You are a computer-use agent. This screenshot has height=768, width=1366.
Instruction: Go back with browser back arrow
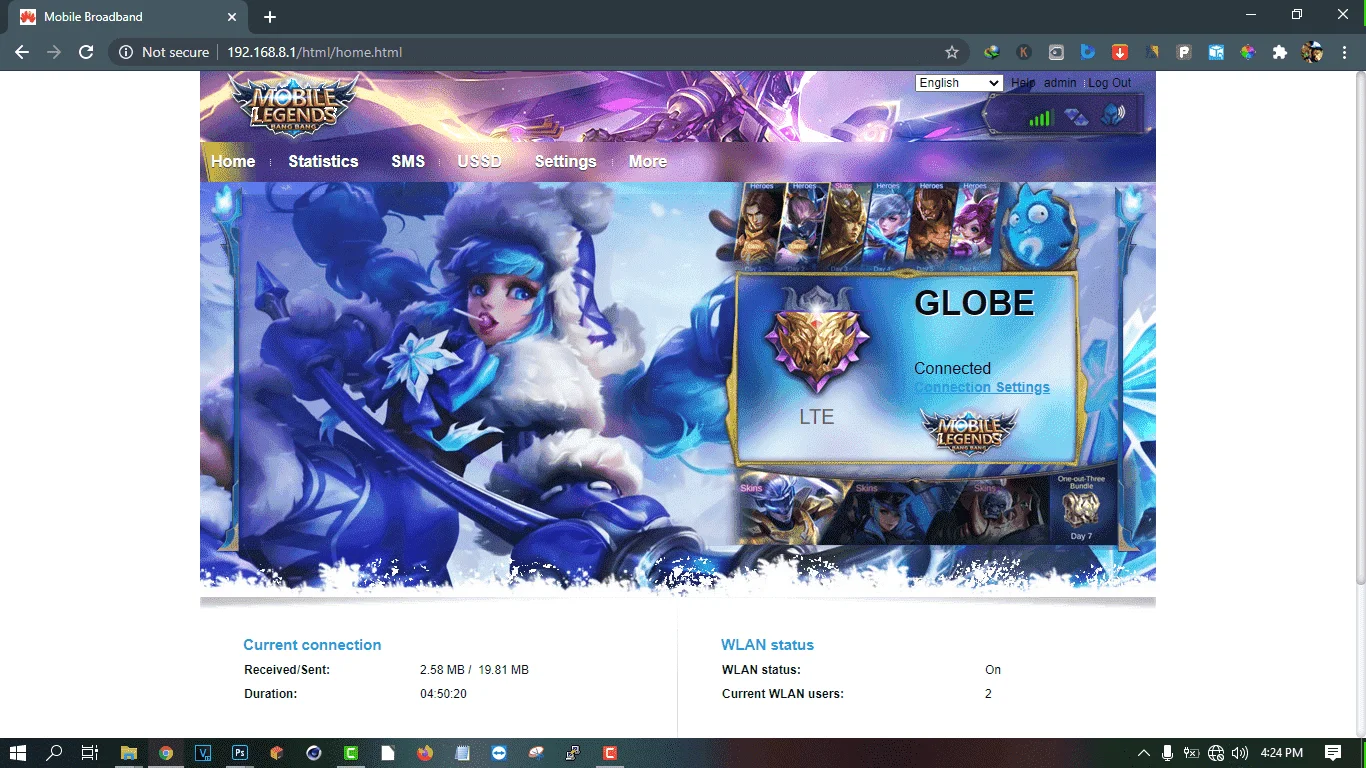click(x=22, y=52)
